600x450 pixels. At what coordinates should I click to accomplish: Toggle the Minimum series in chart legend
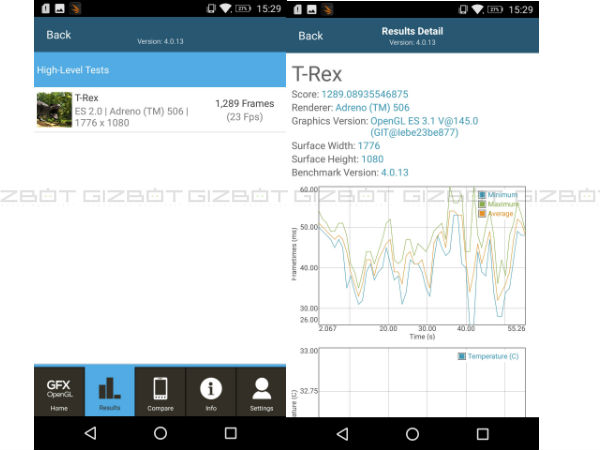point(482,195)
